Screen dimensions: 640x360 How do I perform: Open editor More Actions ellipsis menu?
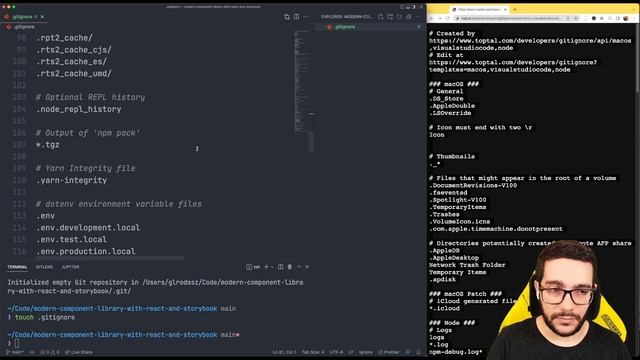click(306, 17)
